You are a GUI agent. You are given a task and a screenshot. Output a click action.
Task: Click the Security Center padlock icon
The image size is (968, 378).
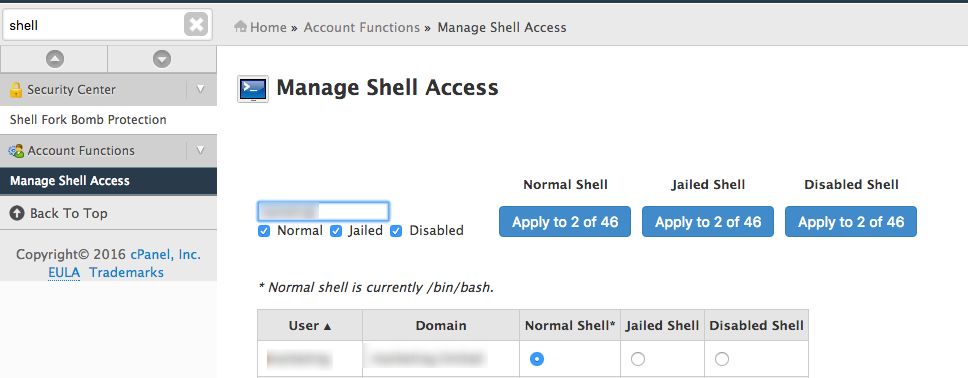15,90
